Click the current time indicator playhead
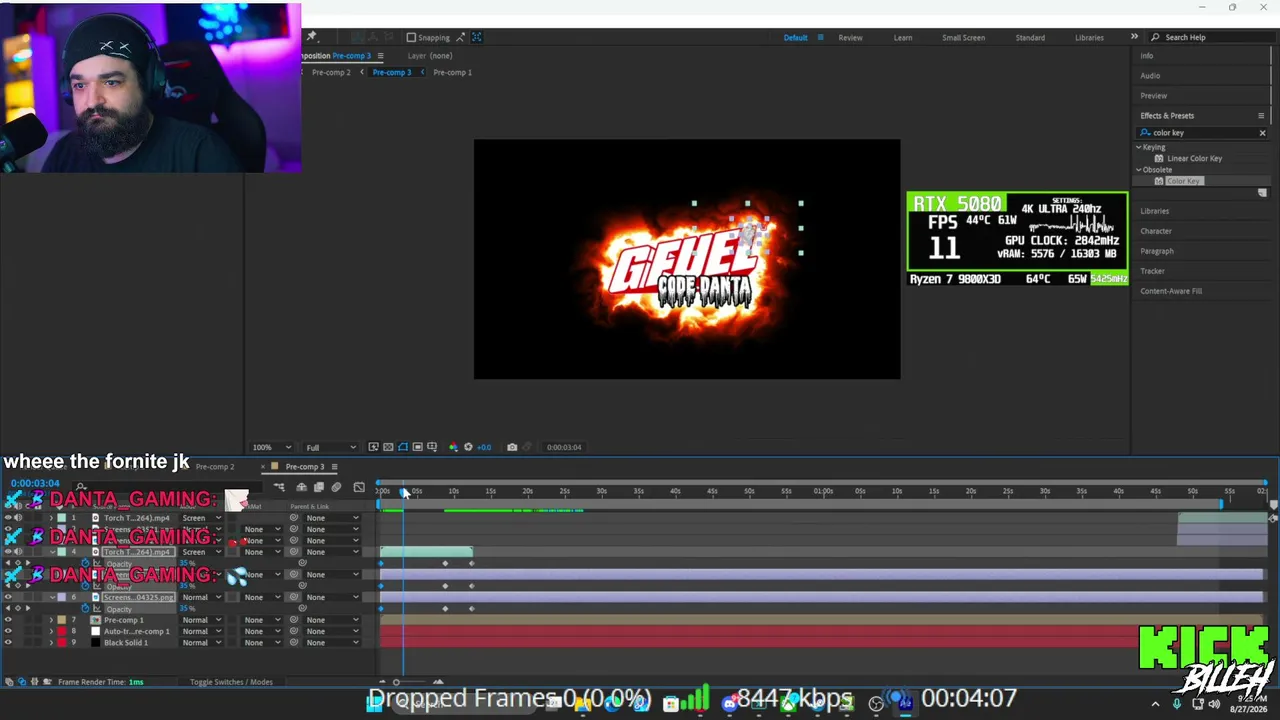This screenshot has height=720, width=1280. point(404,491)
